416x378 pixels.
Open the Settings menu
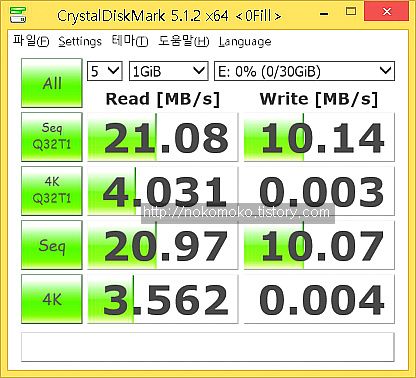coord(80,41)
